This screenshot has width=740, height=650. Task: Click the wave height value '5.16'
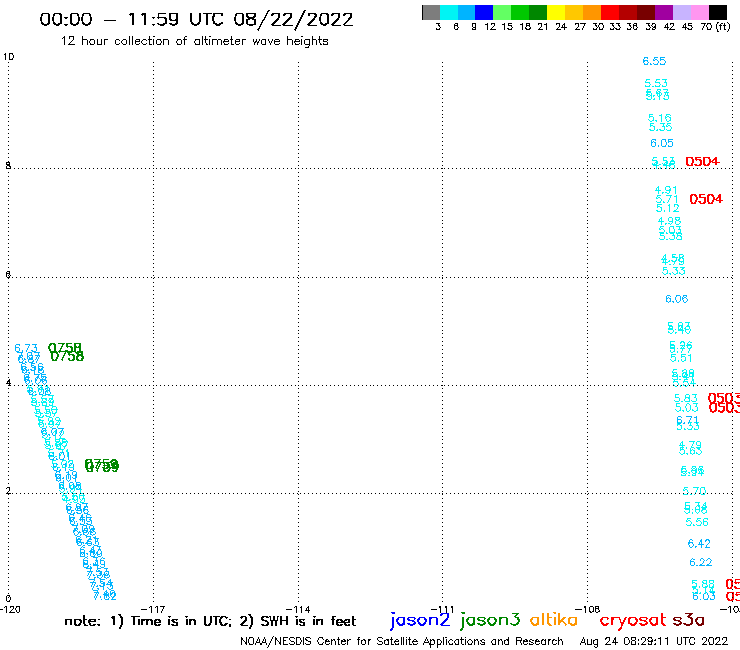659,118
